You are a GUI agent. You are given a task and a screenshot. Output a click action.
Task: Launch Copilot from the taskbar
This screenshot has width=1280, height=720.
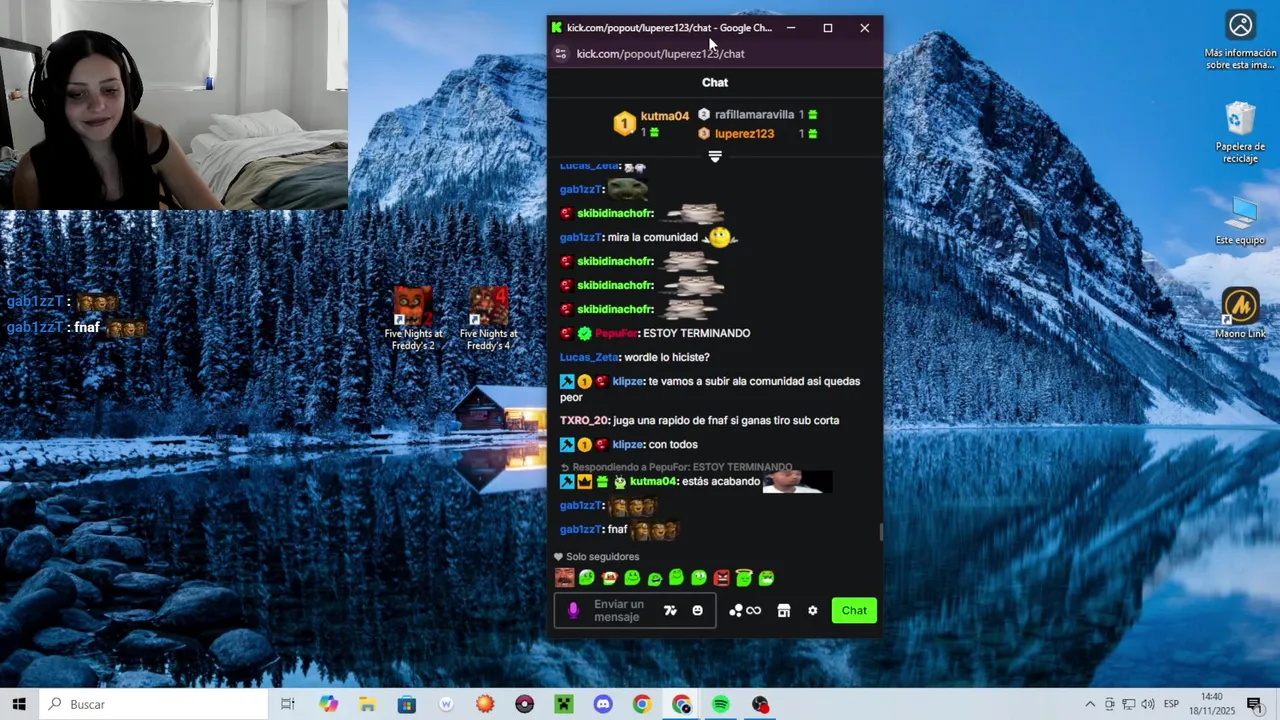click(x=329, y=704)
